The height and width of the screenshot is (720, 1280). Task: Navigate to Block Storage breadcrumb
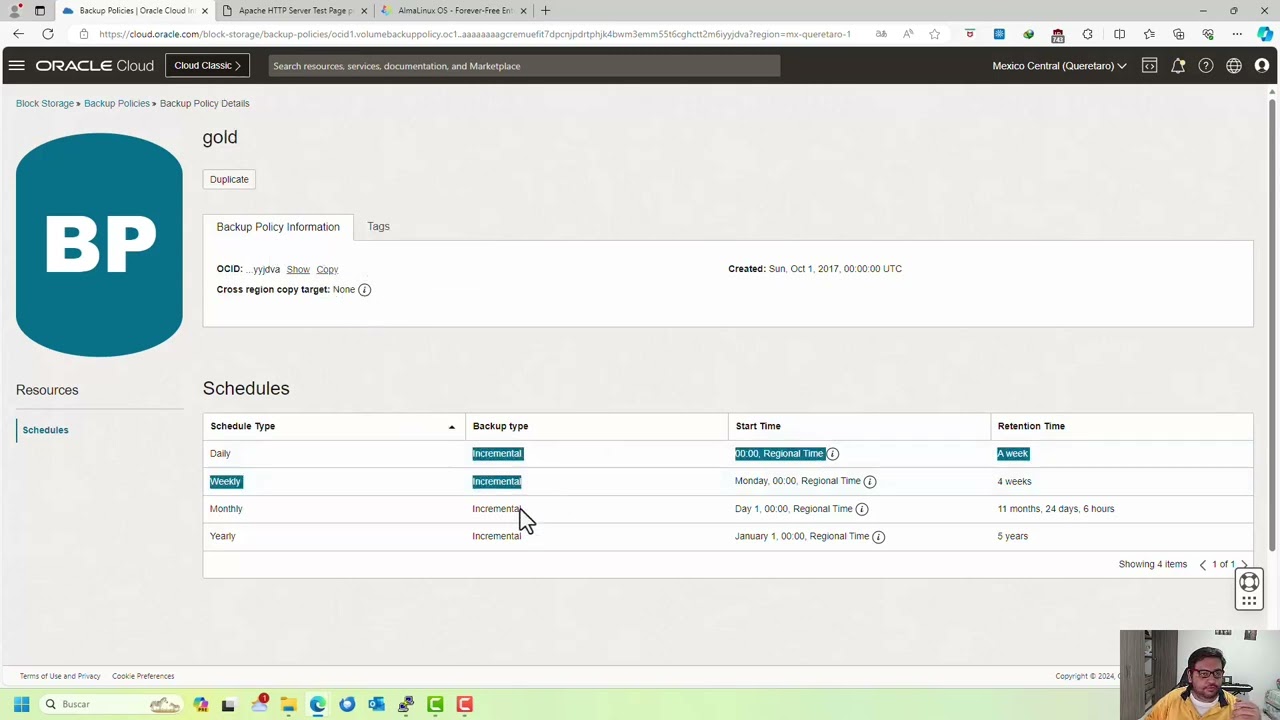[x=45, y=104]
